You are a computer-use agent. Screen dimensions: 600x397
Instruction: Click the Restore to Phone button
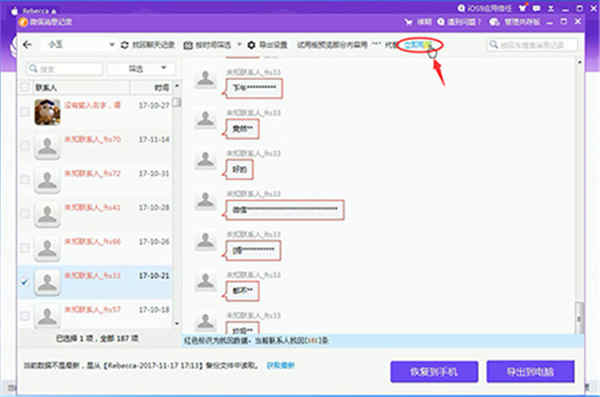coord(434,372)
